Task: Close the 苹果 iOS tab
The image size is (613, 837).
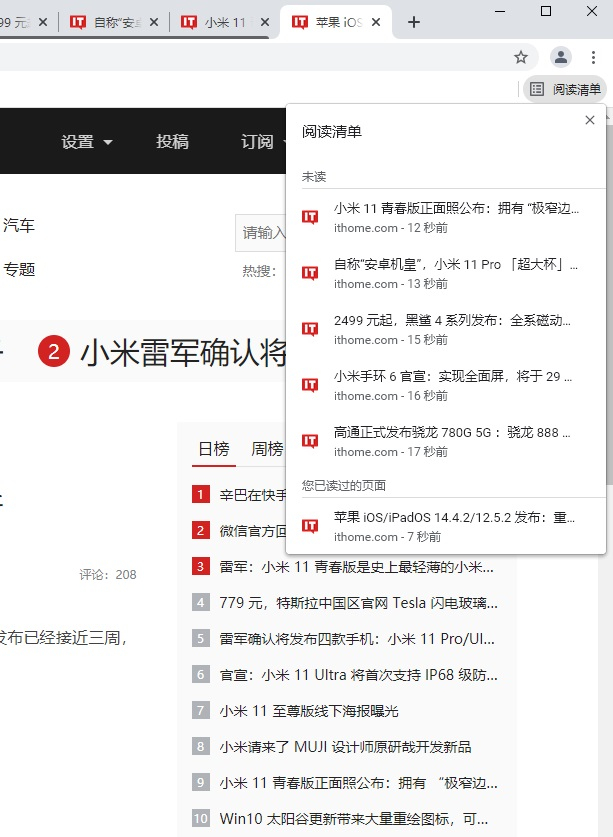Action: [x=376, y=22]
